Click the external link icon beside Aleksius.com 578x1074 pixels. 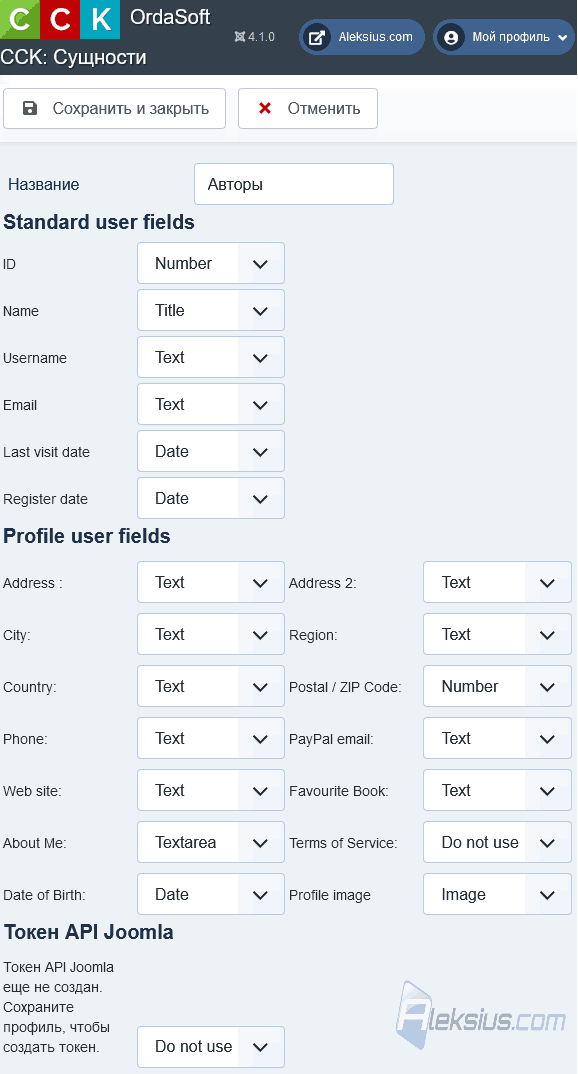tap(316, 37)
